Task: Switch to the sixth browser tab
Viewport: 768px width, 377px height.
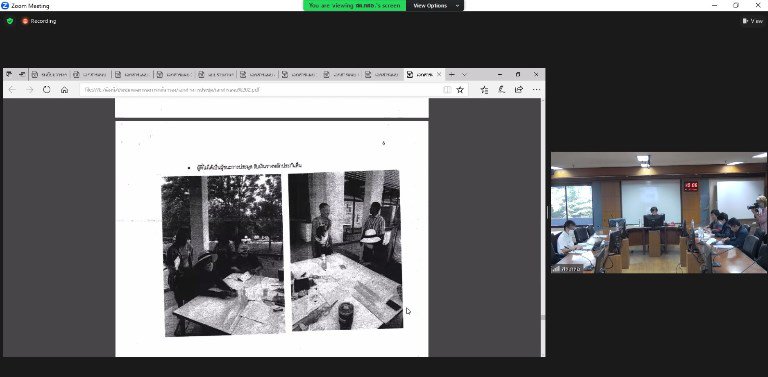Action: pyautogui.click(x=258, y=74)
